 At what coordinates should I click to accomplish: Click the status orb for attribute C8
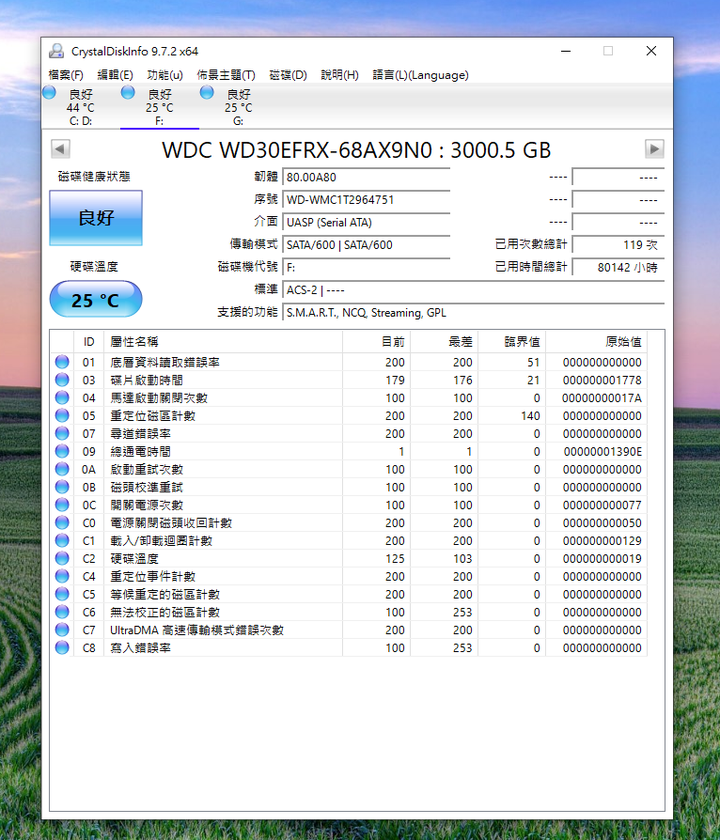coord(62,648)
